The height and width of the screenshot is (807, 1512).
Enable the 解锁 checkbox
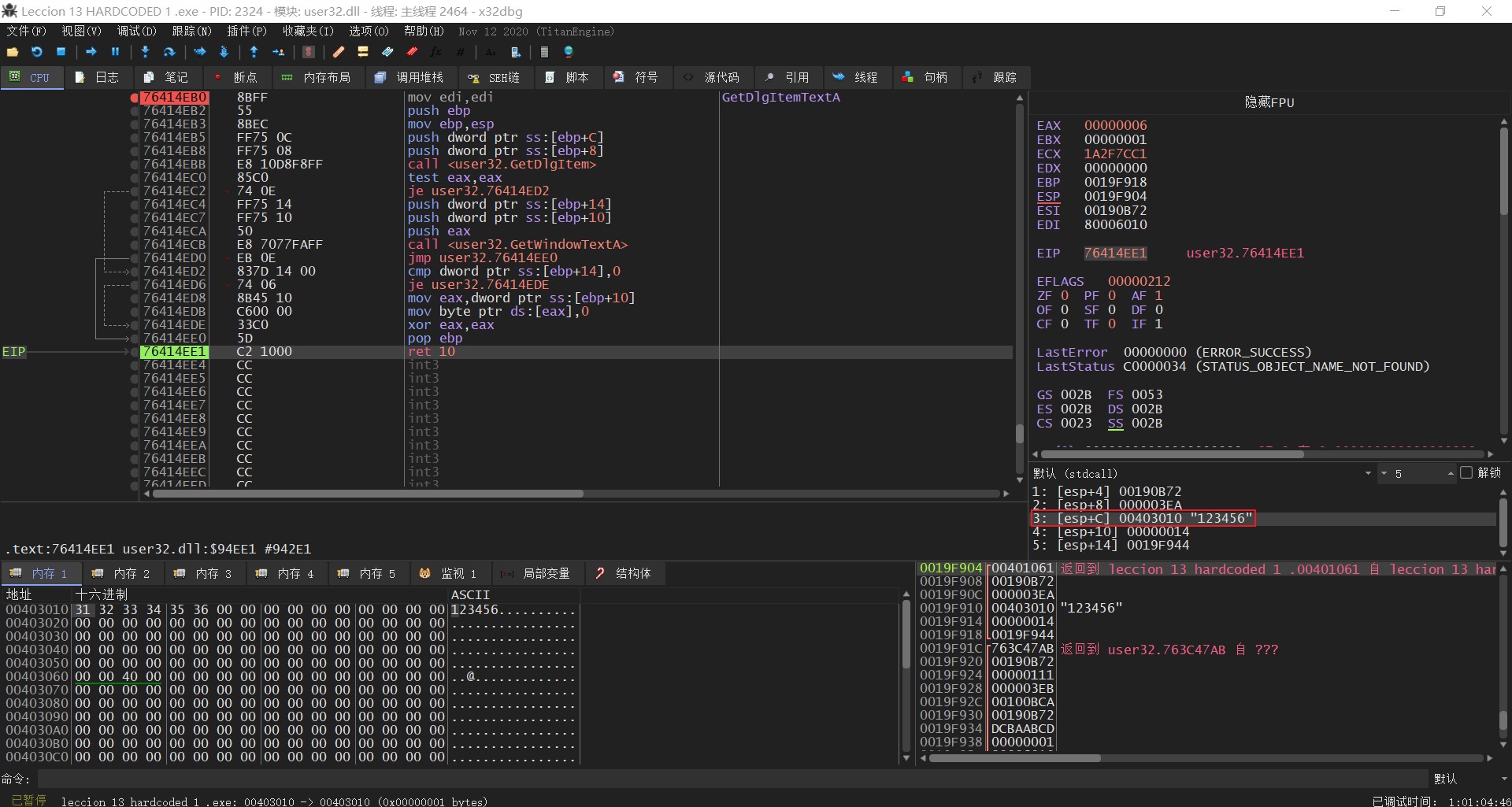[x=1466, y=473]
